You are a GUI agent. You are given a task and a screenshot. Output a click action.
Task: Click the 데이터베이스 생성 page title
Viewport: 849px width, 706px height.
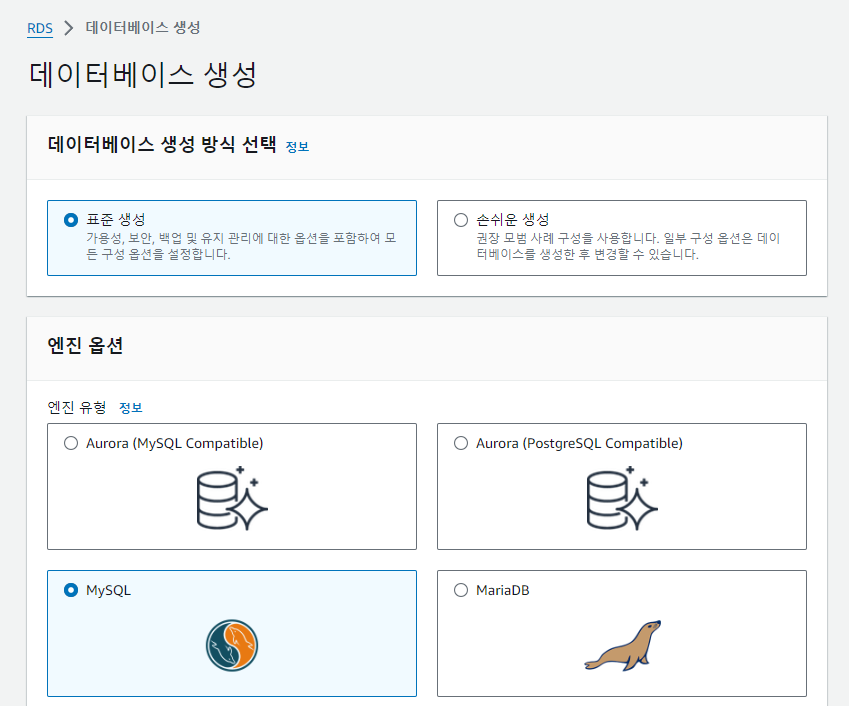[x=143, y=75]
